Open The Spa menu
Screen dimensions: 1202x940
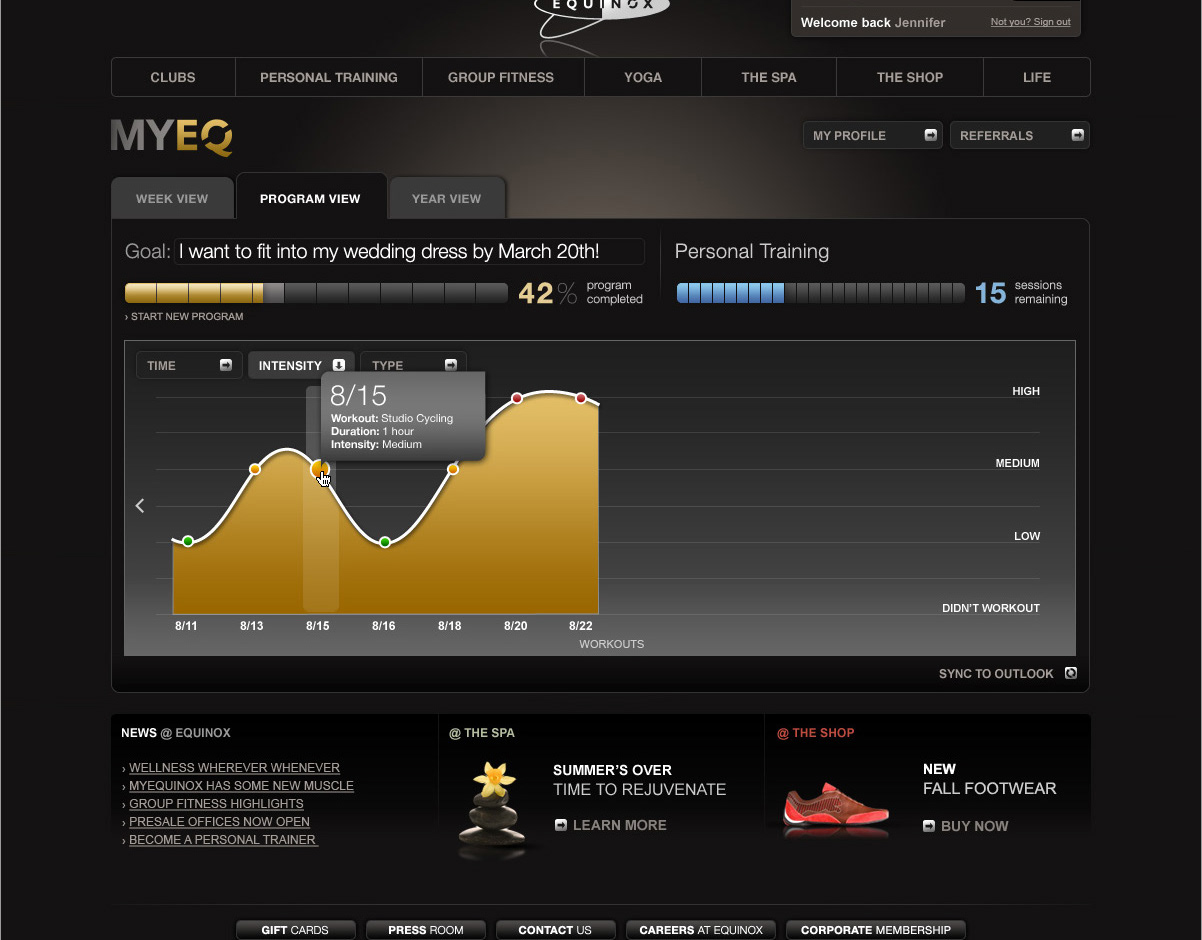769,77
